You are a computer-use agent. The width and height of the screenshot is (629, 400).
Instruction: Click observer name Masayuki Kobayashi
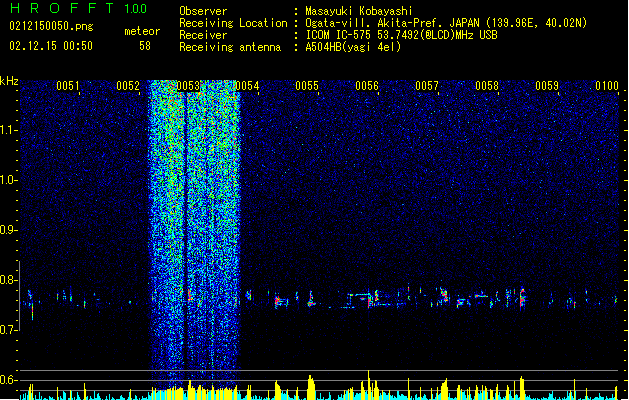point(359,11)
